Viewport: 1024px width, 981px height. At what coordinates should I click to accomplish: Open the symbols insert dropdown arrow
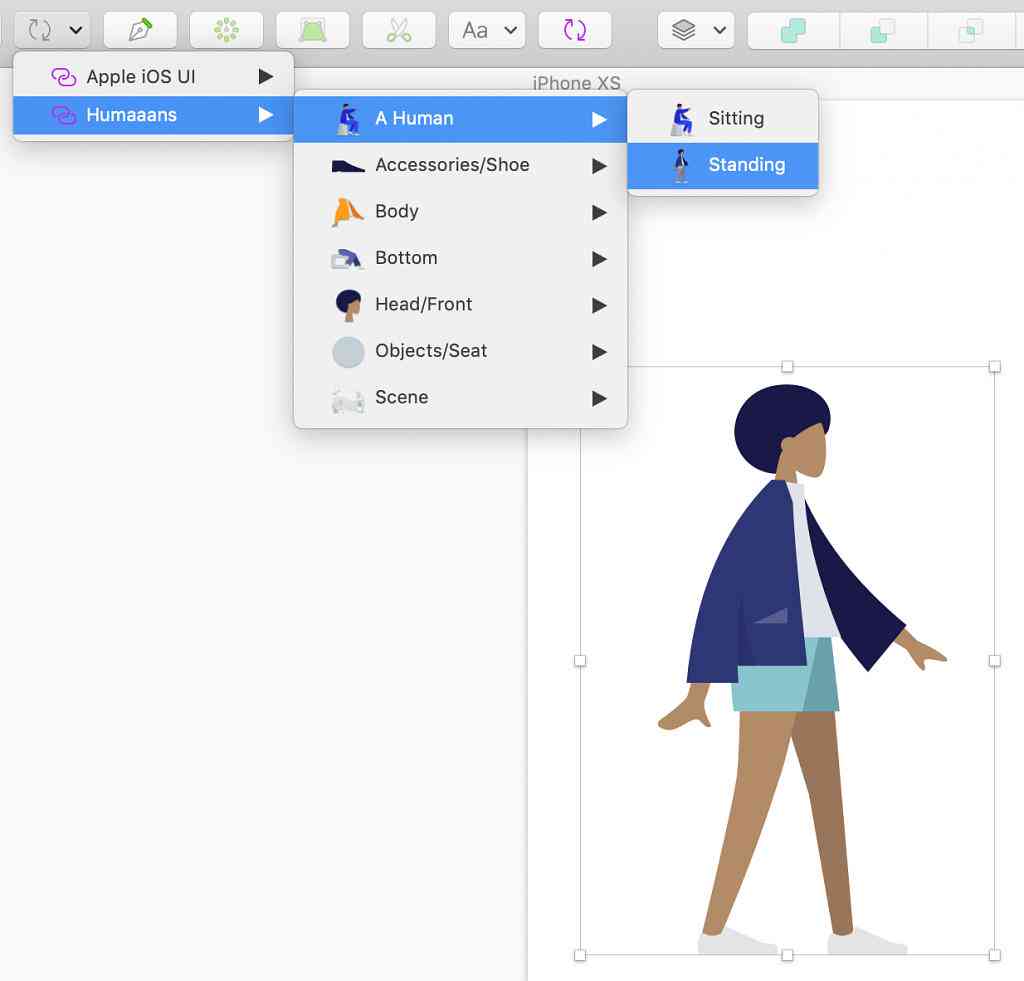click(76, 30)
